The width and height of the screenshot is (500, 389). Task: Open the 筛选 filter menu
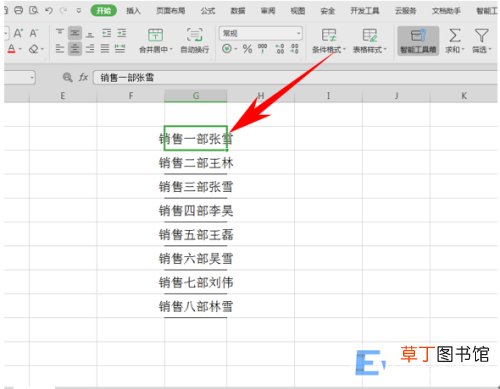482,41
